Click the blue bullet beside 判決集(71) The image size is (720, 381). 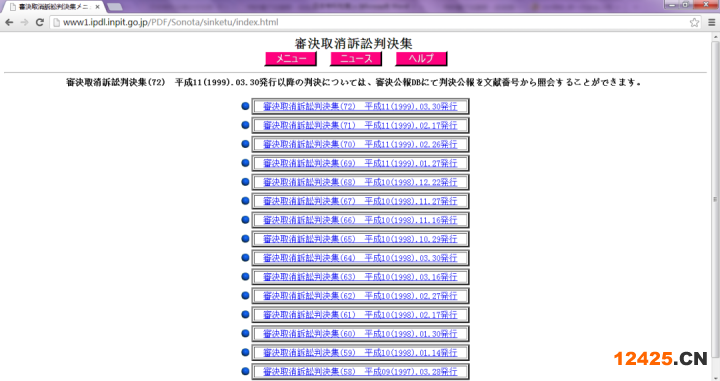tap(245, 125)
